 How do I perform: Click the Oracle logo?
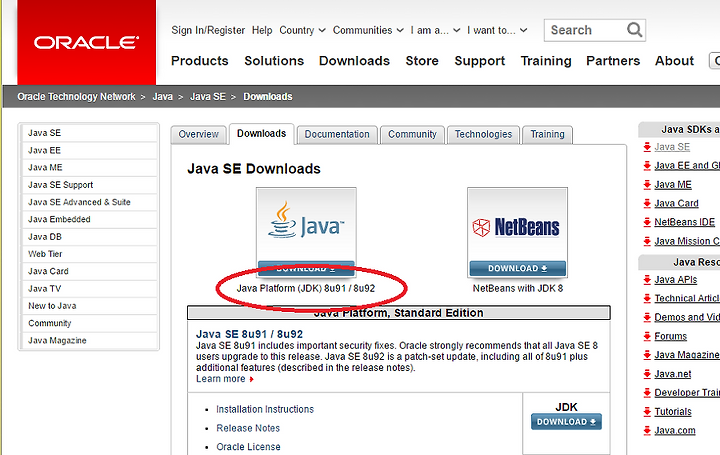(86, 42)
